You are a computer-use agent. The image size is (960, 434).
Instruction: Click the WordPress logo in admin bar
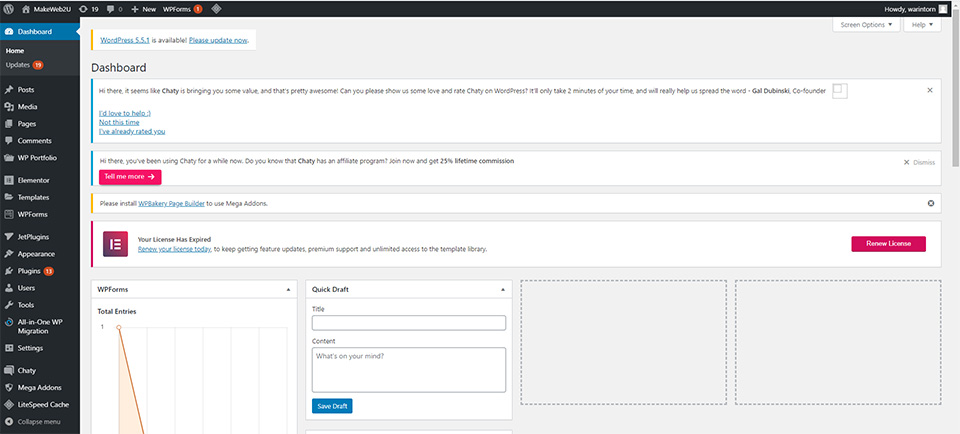[x=9, y=8]
